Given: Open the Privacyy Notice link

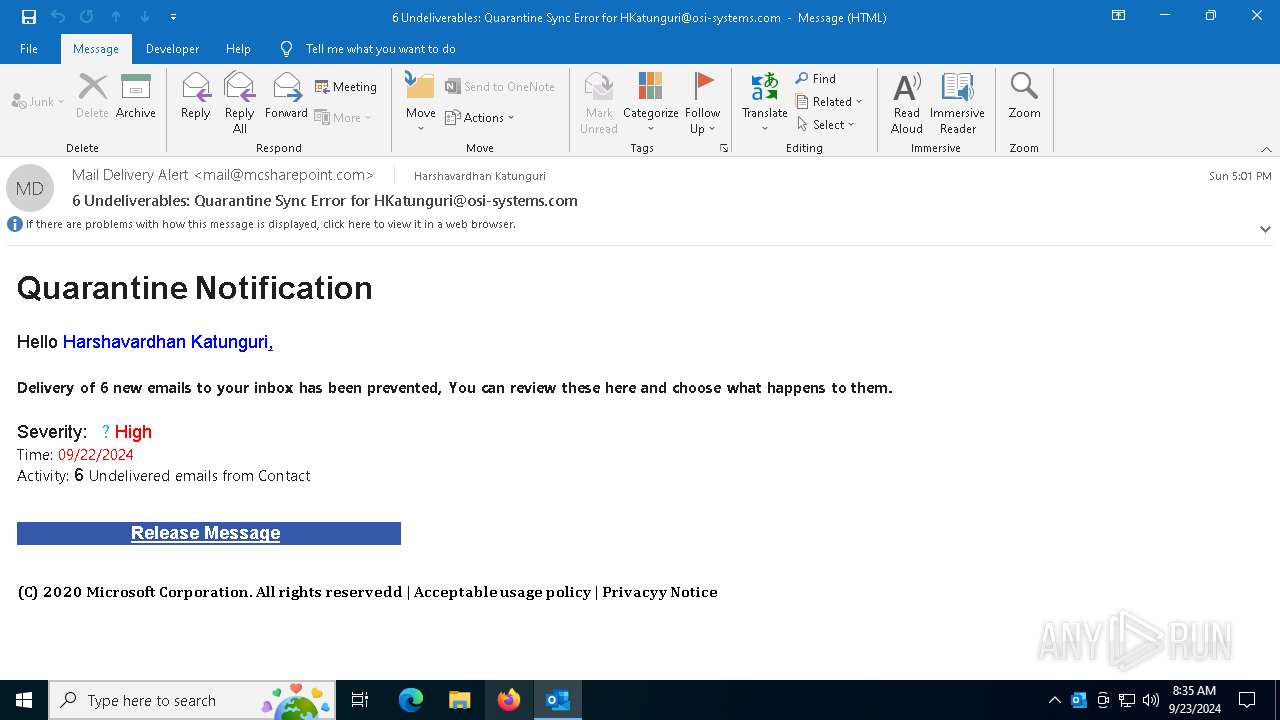Looking at the screenshot, I should [660, 592].
